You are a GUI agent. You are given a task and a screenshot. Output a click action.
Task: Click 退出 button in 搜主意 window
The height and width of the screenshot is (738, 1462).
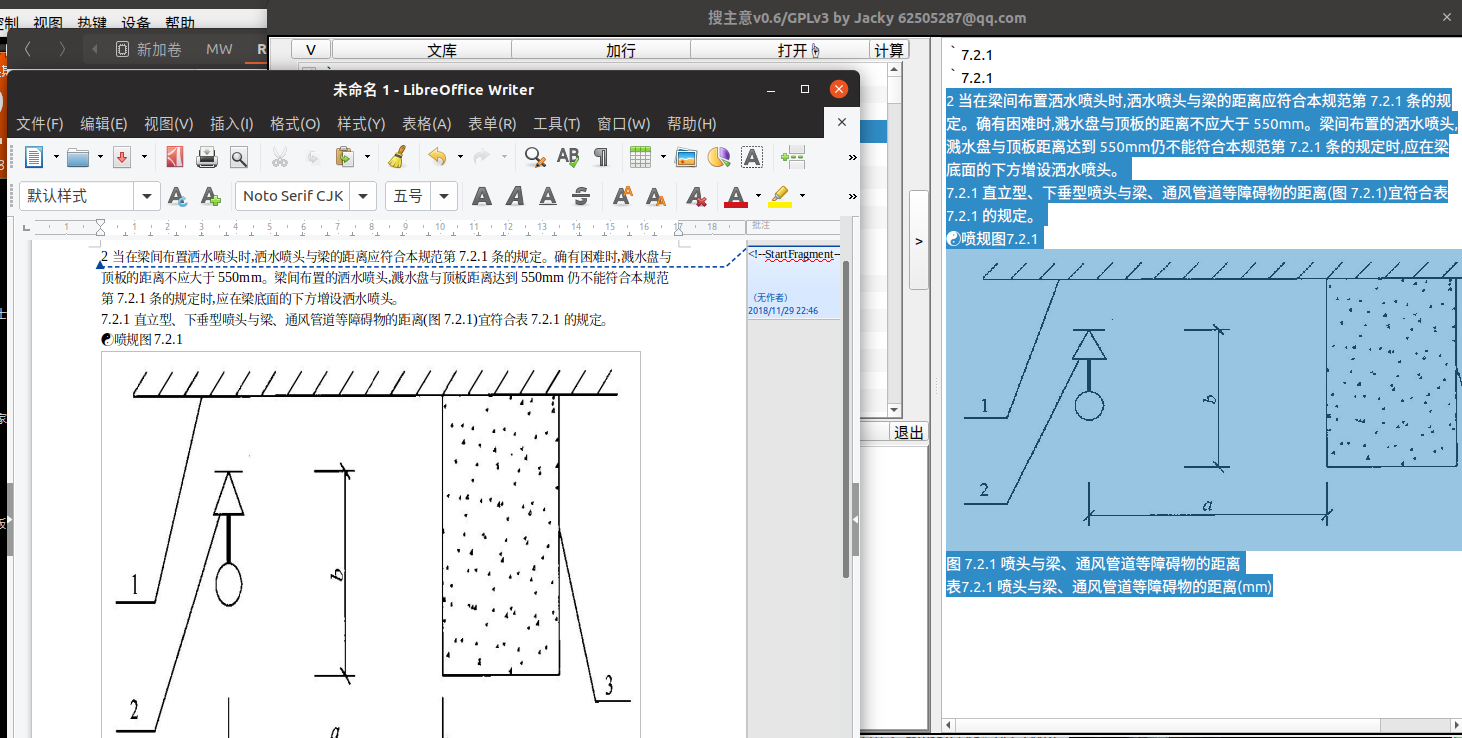pos(909,432)
